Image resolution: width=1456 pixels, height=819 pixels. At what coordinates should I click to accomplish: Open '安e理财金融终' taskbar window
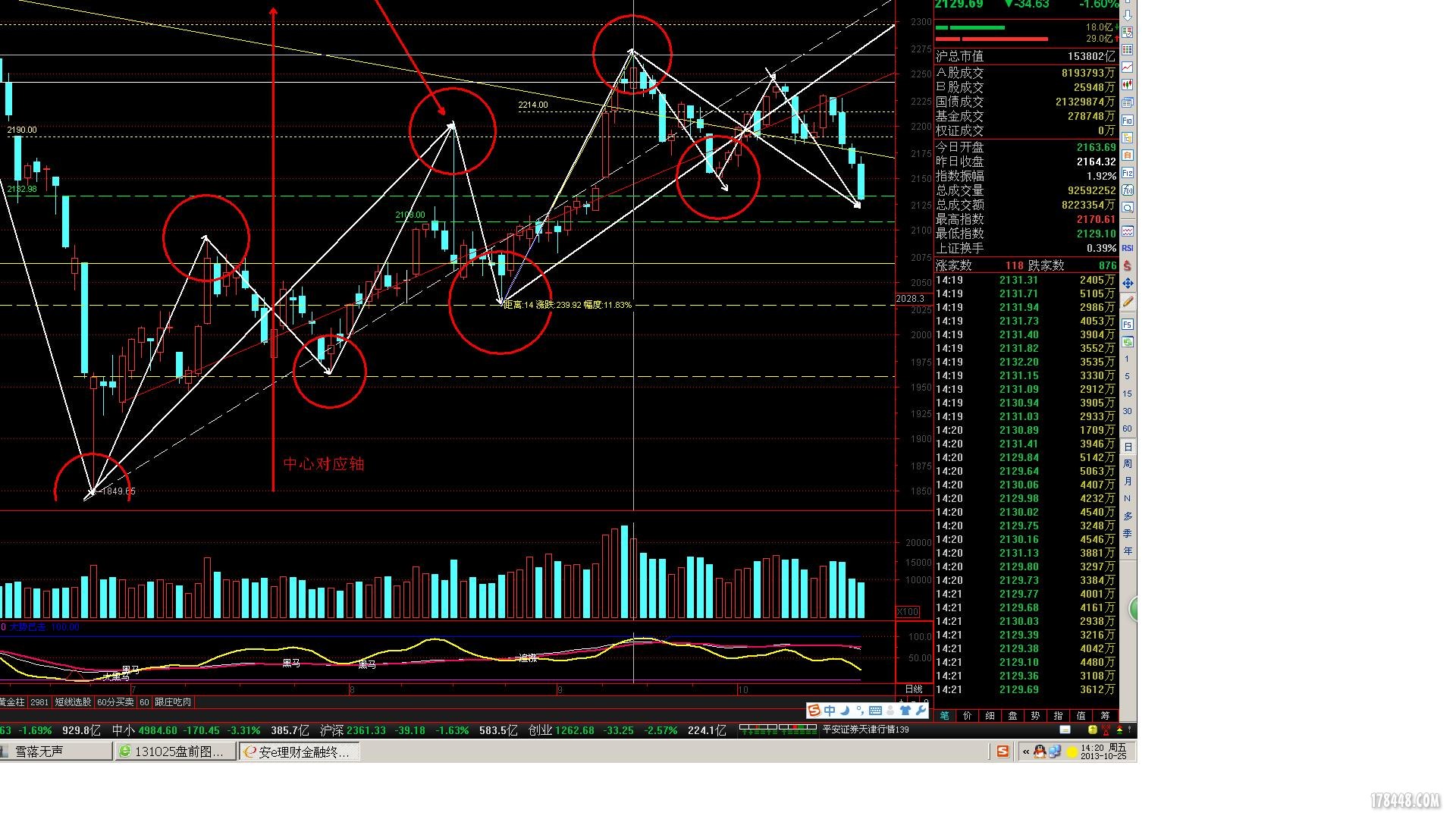pyautogui.click(x=300, y=752)
